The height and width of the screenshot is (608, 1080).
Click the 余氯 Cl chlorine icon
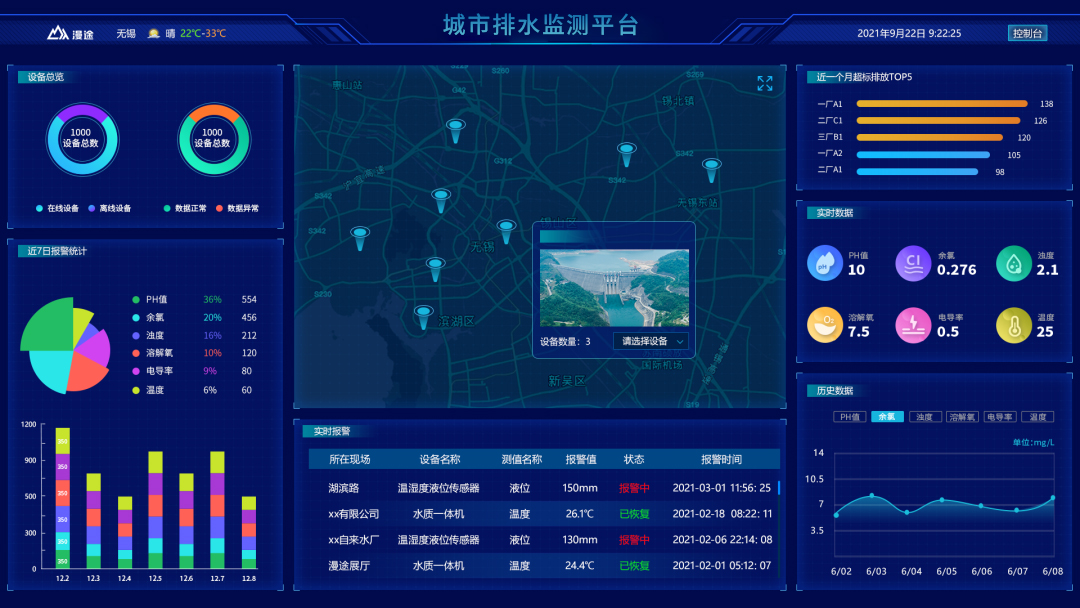click(x=913, y=263)
